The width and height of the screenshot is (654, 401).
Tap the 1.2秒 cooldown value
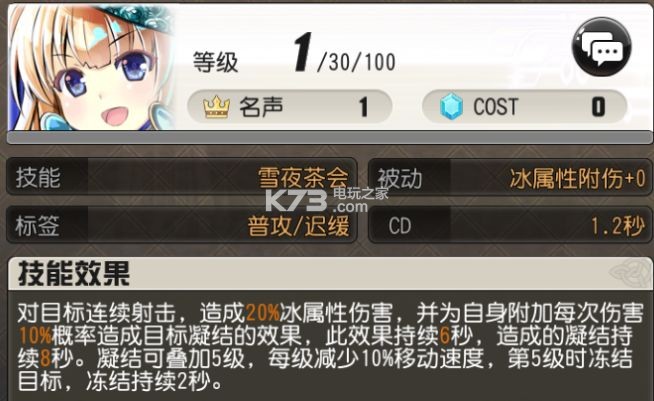(618, 226)
